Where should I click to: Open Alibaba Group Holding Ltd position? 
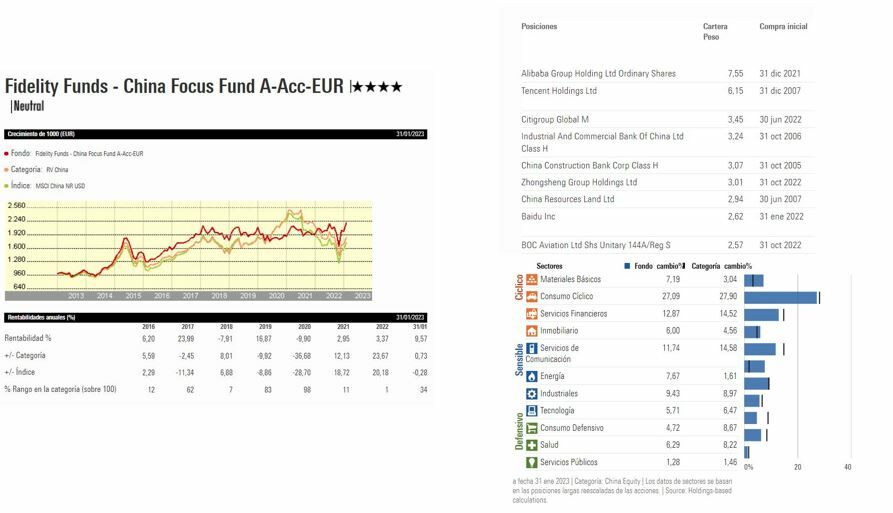598,74
